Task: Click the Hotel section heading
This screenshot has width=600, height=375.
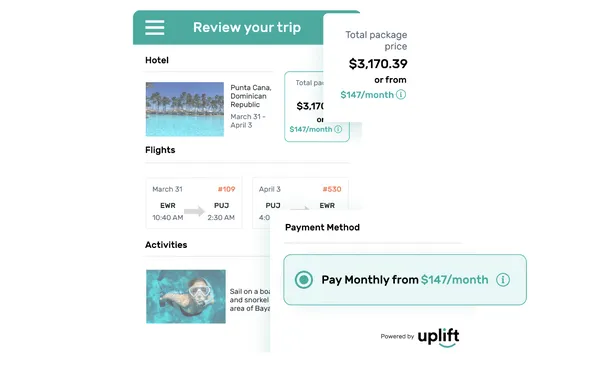Action: (x=157, y=60)
